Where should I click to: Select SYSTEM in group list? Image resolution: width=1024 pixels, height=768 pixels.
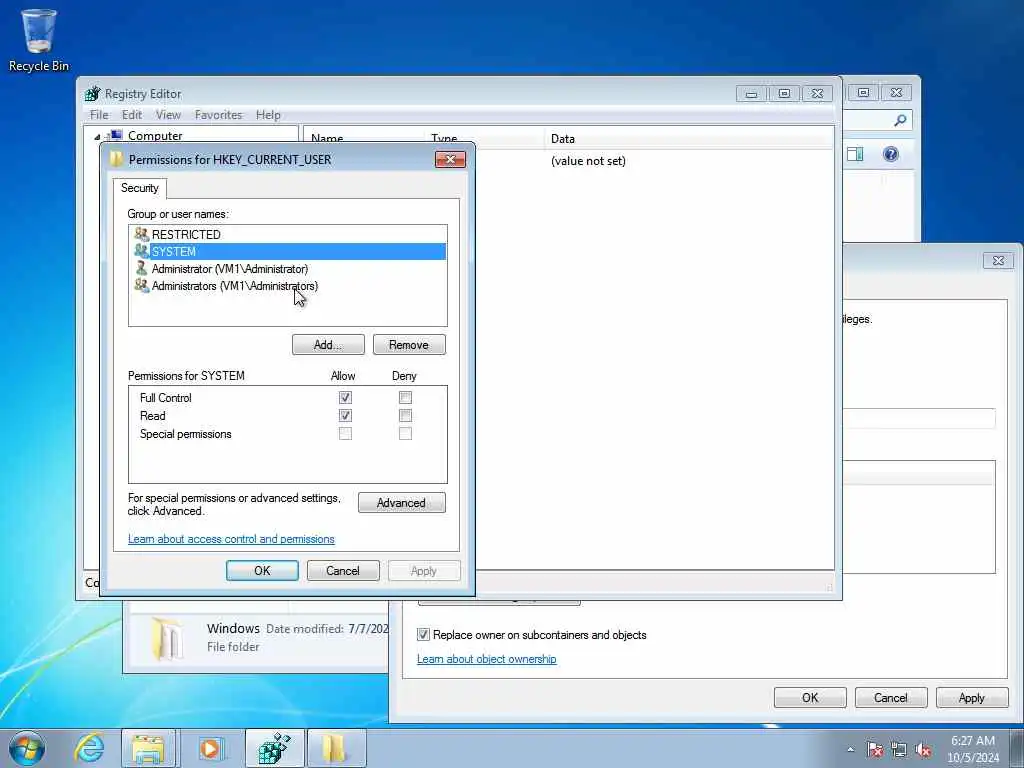click(287, 251)
